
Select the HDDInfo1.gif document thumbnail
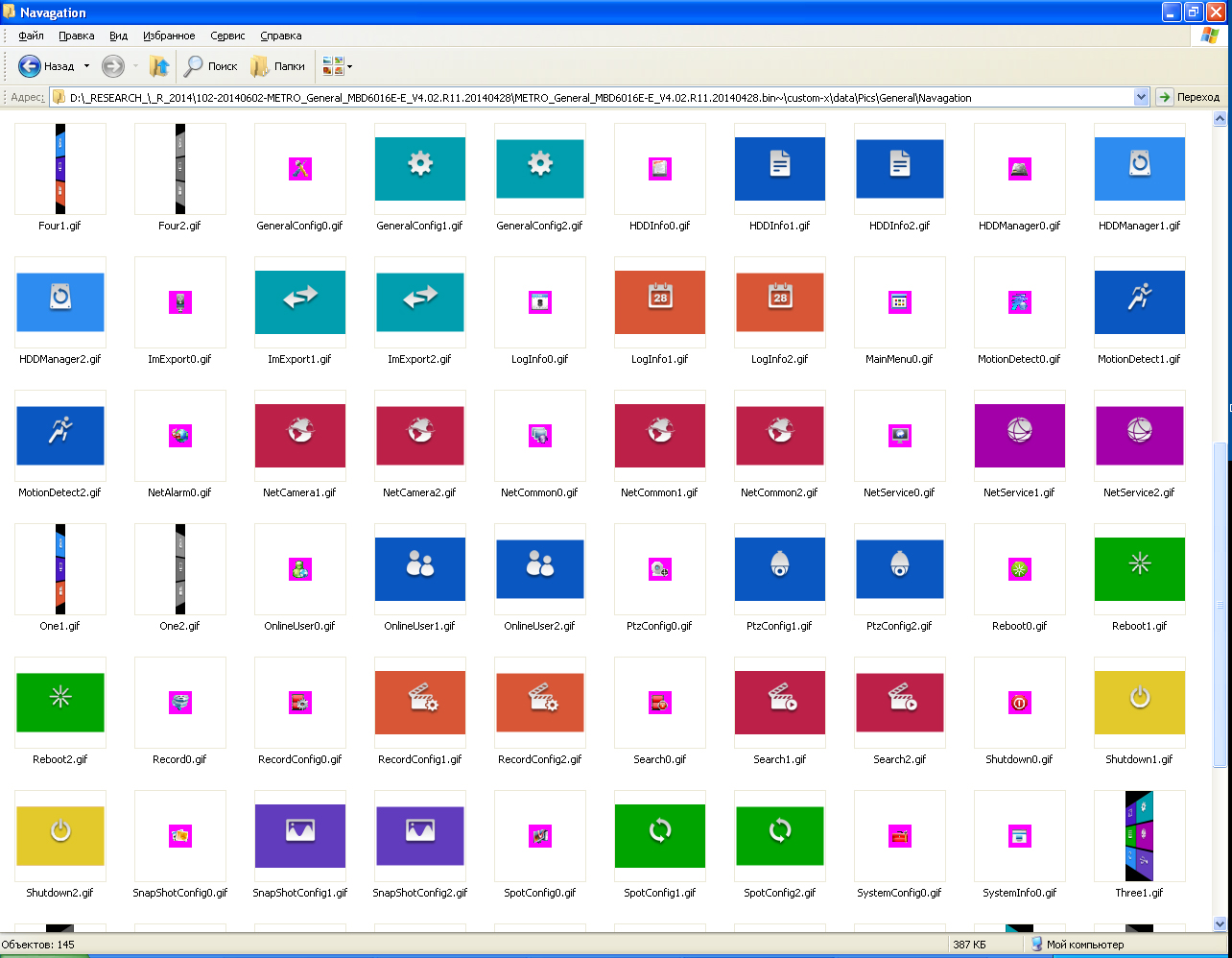(779, 169)
